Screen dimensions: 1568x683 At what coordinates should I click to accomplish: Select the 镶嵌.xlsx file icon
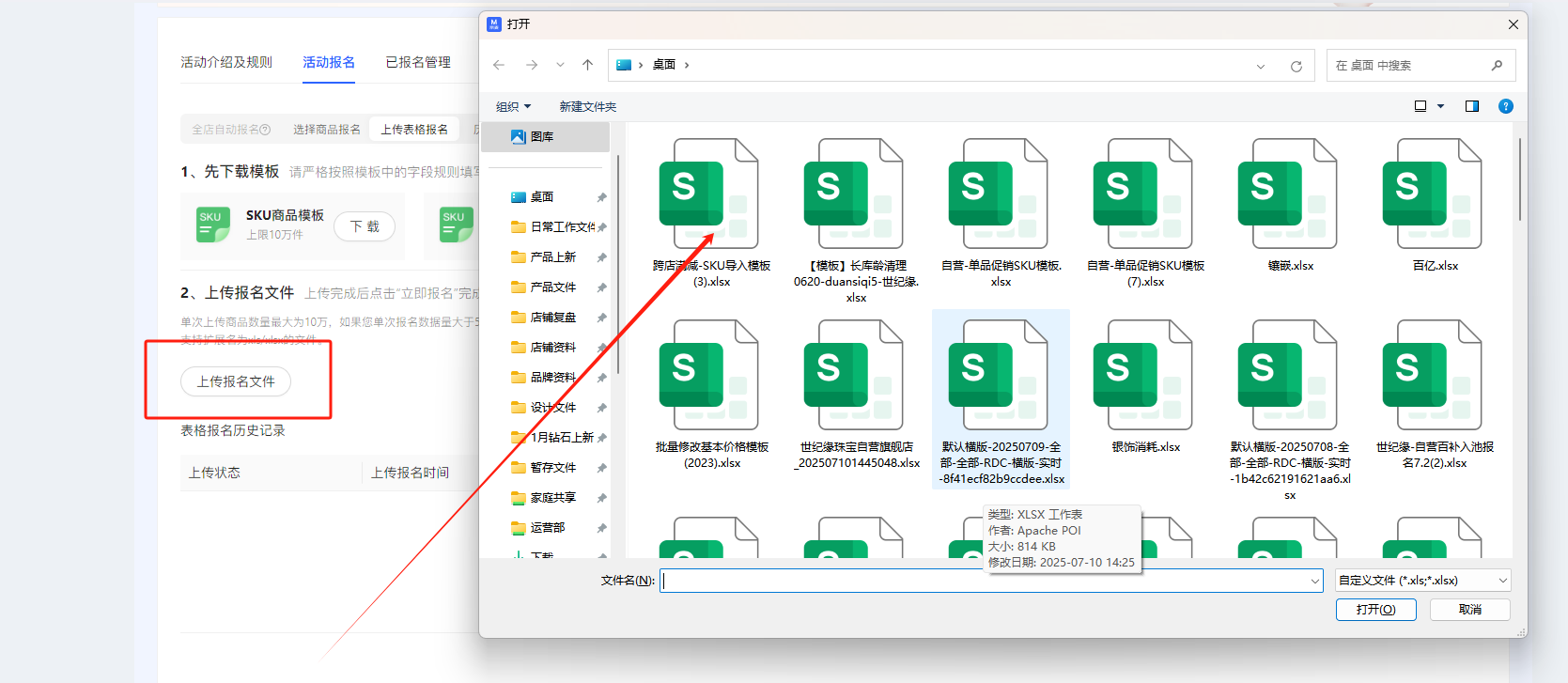(1290, 194)
